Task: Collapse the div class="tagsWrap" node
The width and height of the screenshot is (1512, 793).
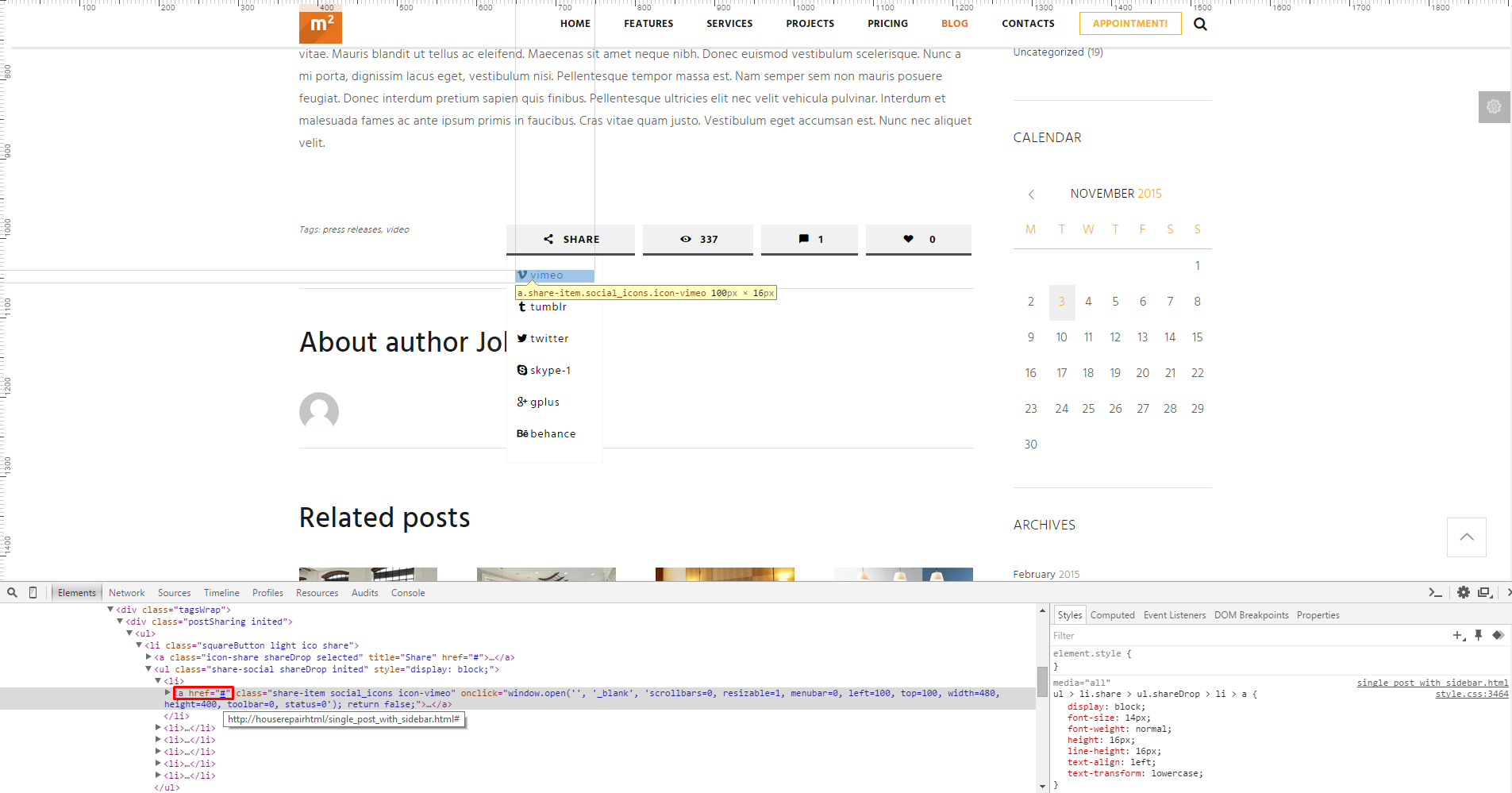Action: (110, 610)
